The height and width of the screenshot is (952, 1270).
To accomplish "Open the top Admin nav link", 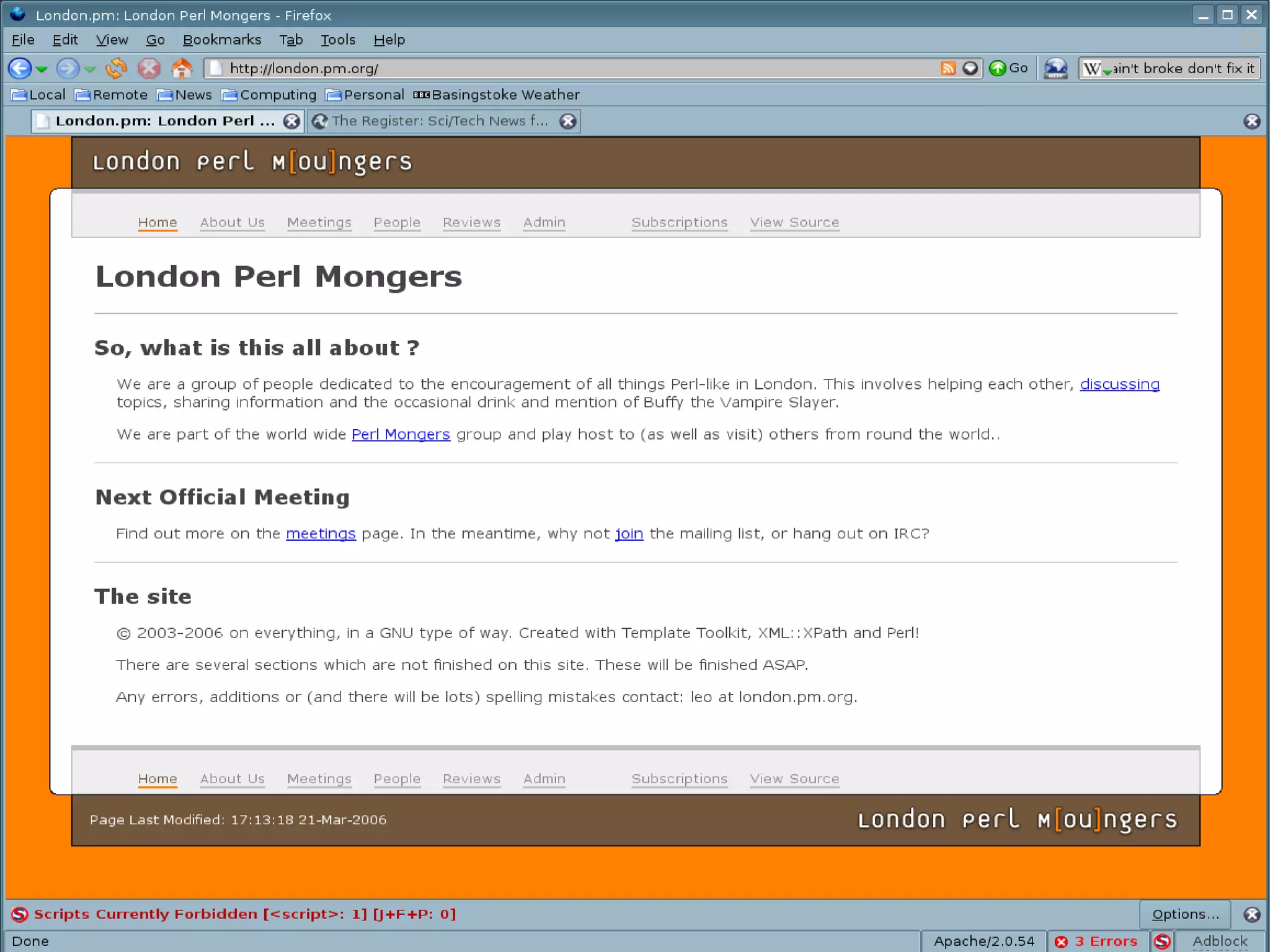I will click(544, 222).
